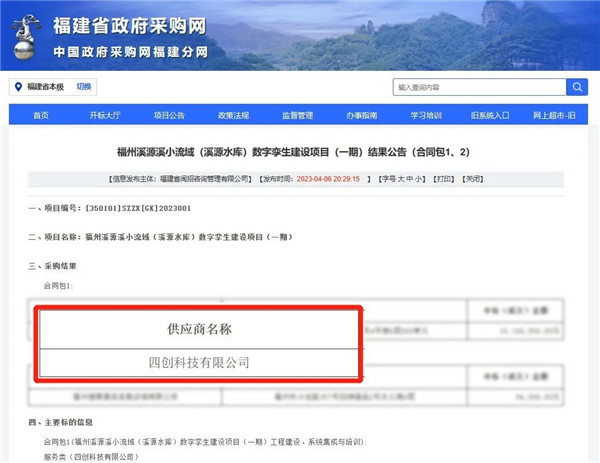Image resolution: width=600 pixels, height=463 pixels.
Task: Click the 打印 print link
Action: click(x=444, y=179)
